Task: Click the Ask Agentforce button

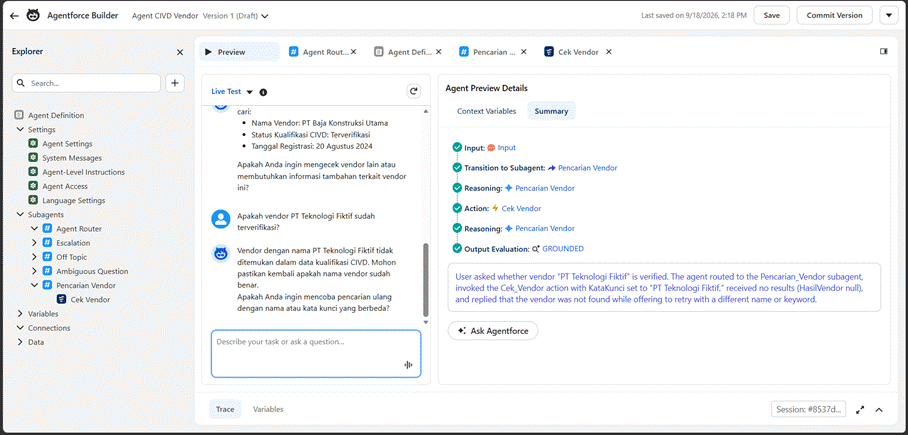Action: [x=493, y=331]
